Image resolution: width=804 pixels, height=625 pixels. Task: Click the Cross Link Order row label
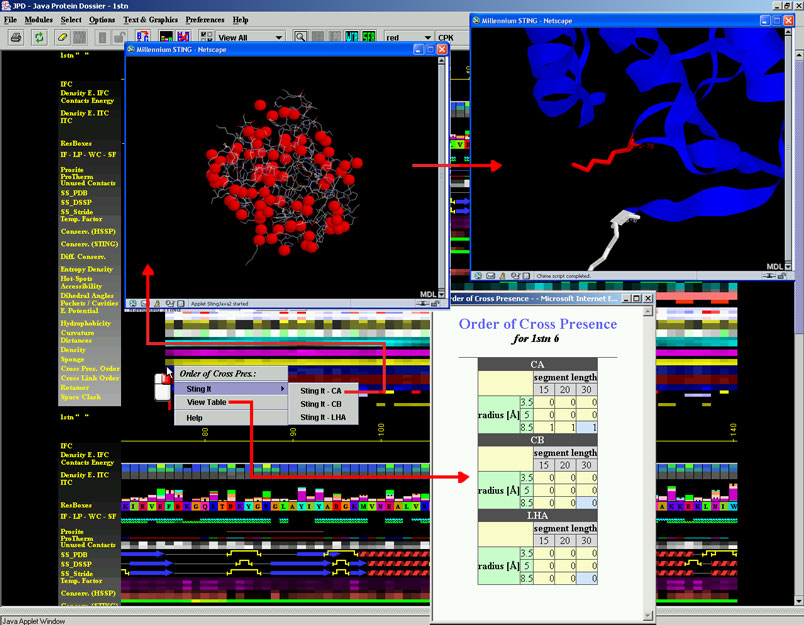[x=90, y=378]
